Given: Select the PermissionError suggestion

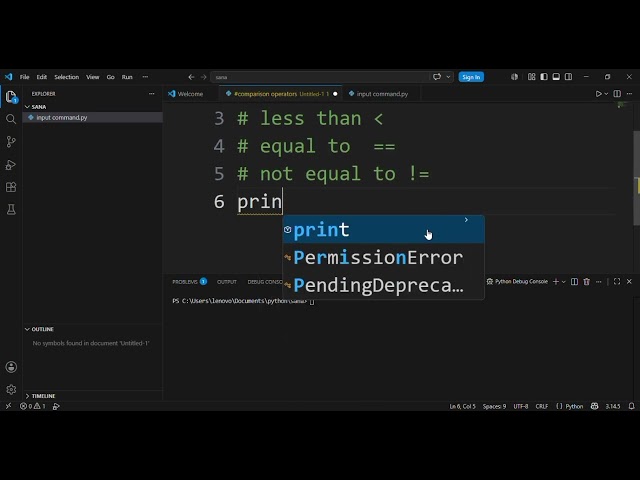Looking at the screenshot, I should tap(384, 258).
